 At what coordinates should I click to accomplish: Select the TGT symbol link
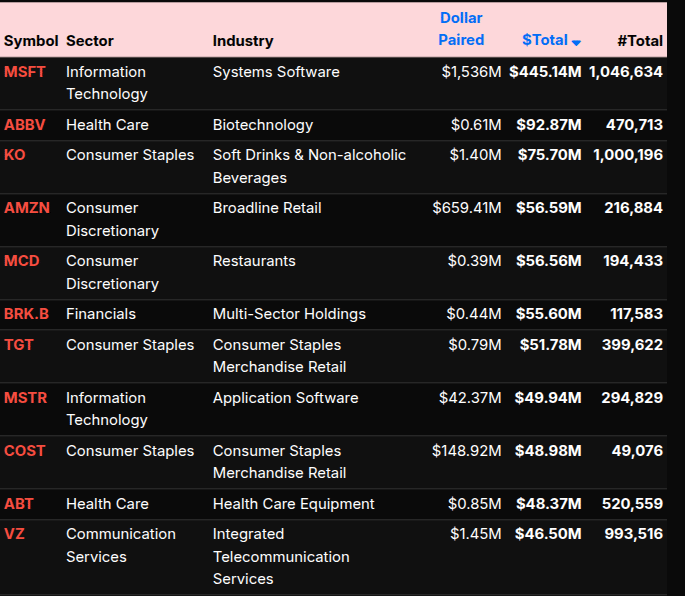pos(19,345)
